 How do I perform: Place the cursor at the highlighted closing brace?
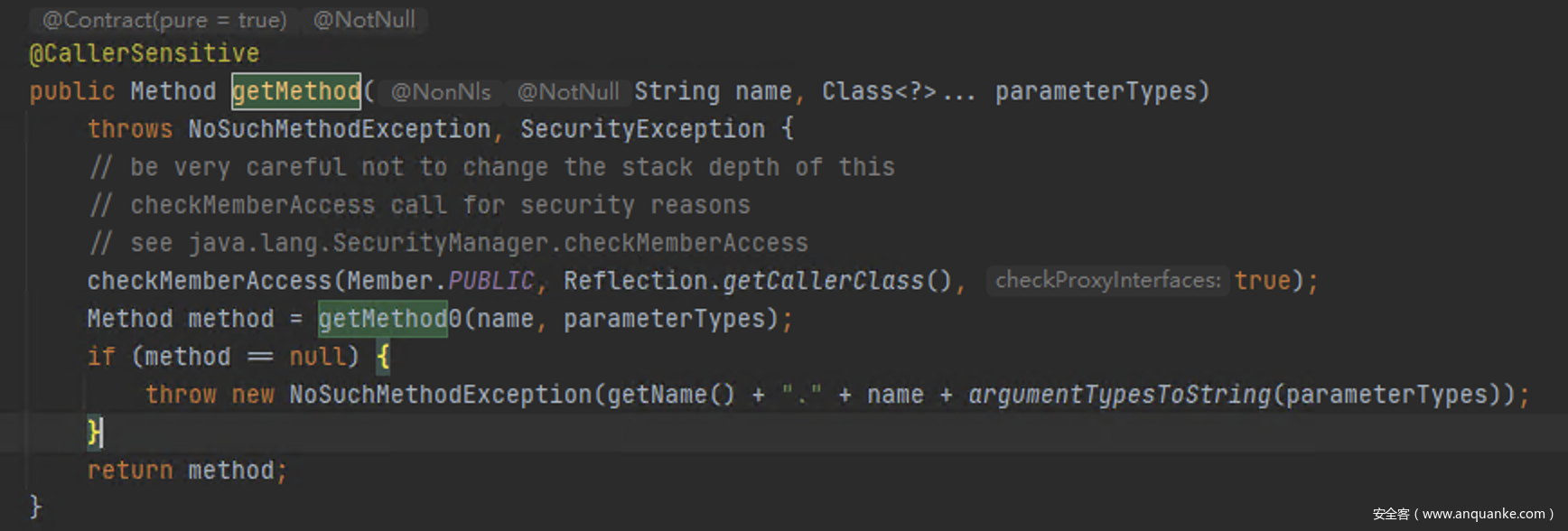[94, 433]
